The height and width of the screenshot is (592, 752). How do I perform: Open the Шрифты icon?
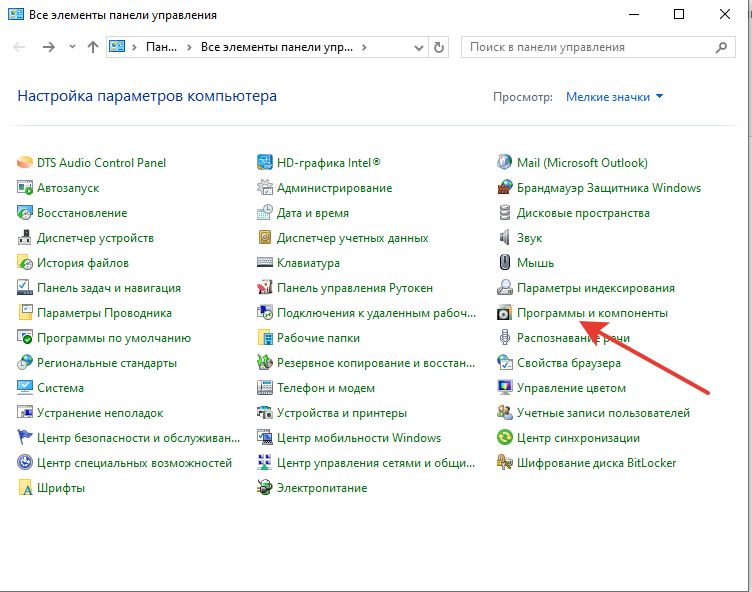[x=24, y=487]
